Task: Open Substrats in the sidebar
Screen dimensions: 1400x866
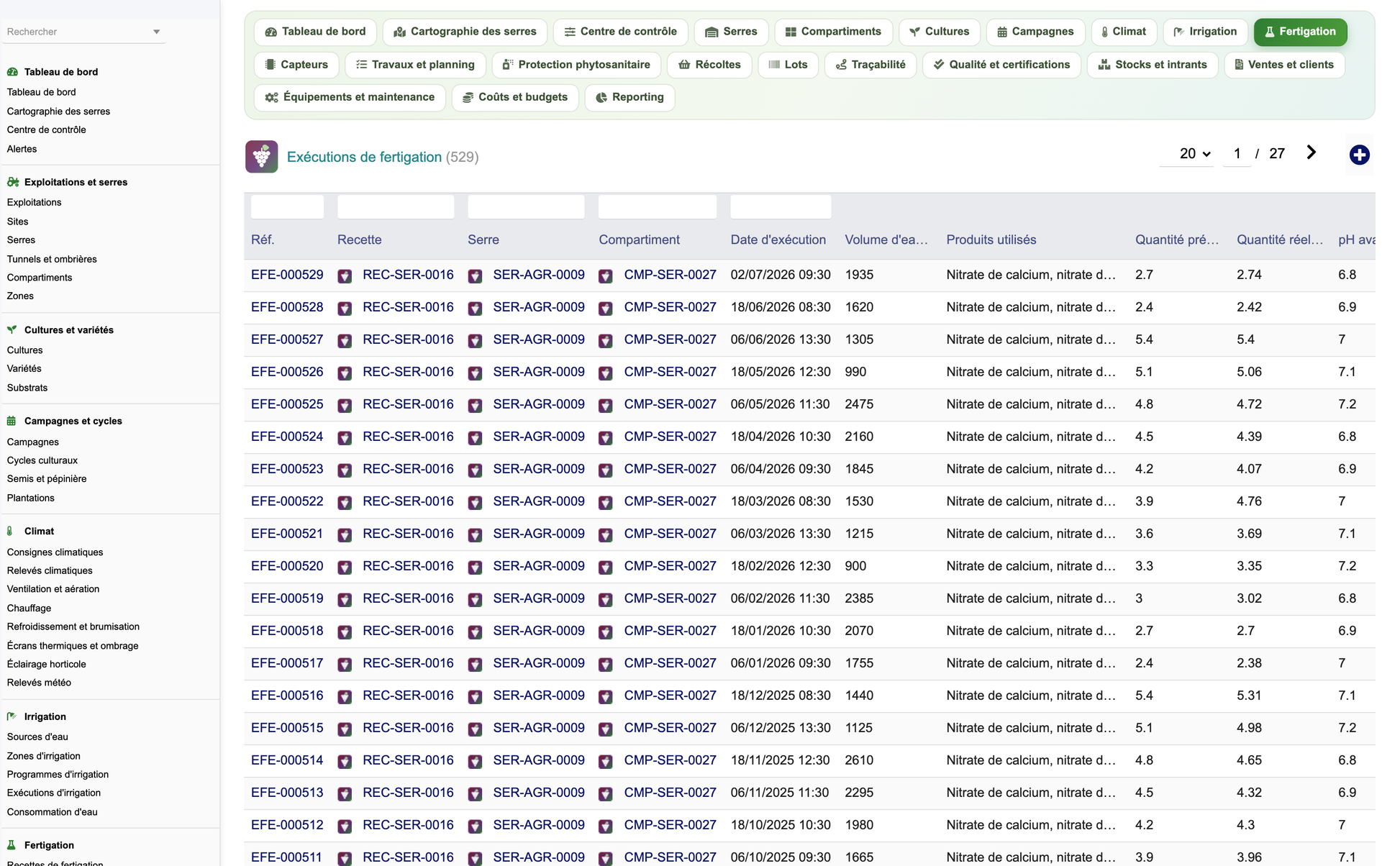Action: pos(27,388)
